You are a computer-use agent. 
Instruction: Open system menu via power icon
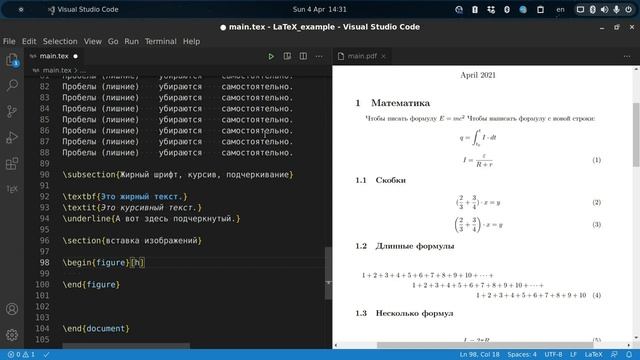click(629, 9)
